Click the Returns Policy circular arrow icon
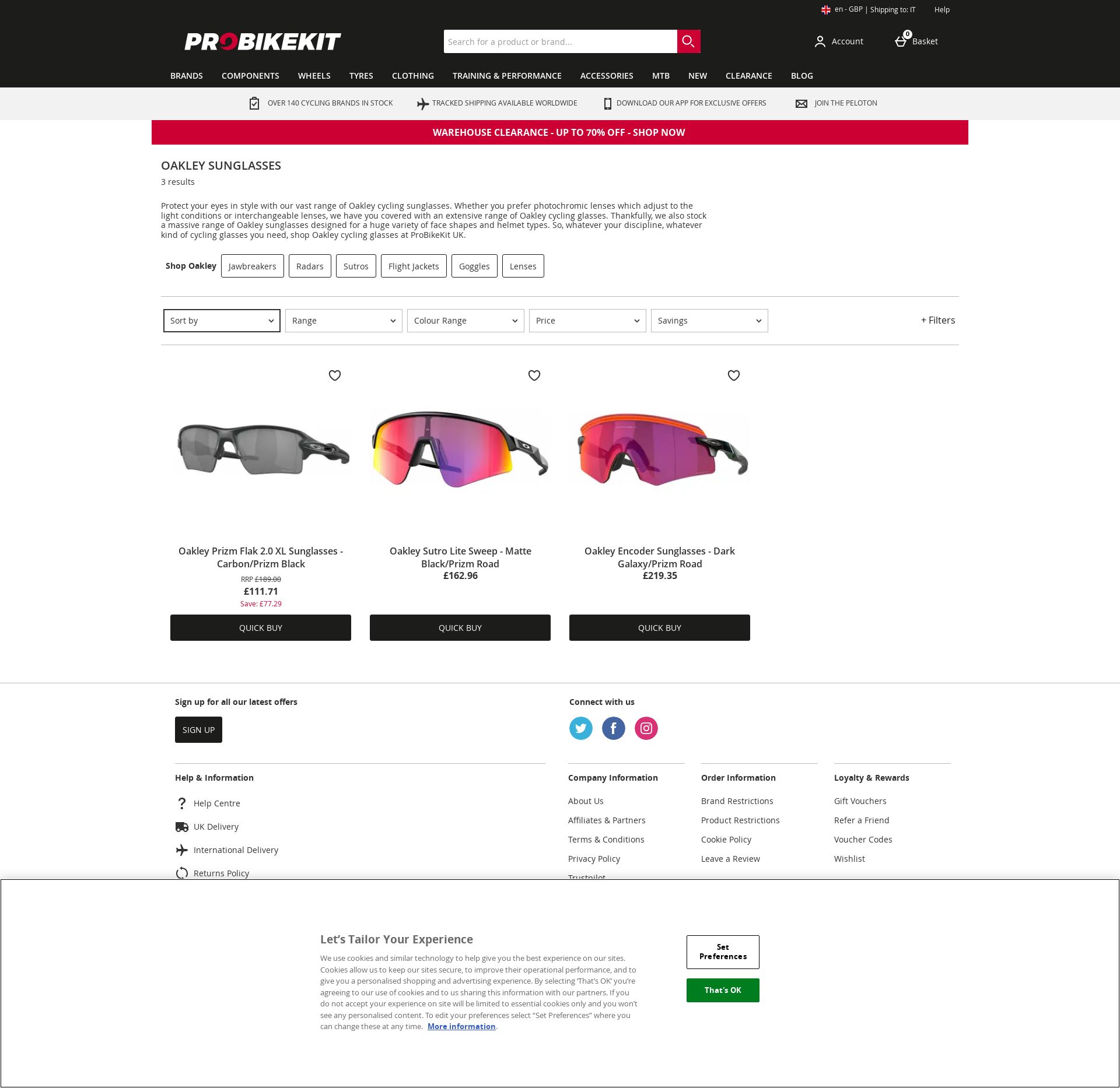Viewport: 1120px width, 1088px height. (x=182, y=873)
